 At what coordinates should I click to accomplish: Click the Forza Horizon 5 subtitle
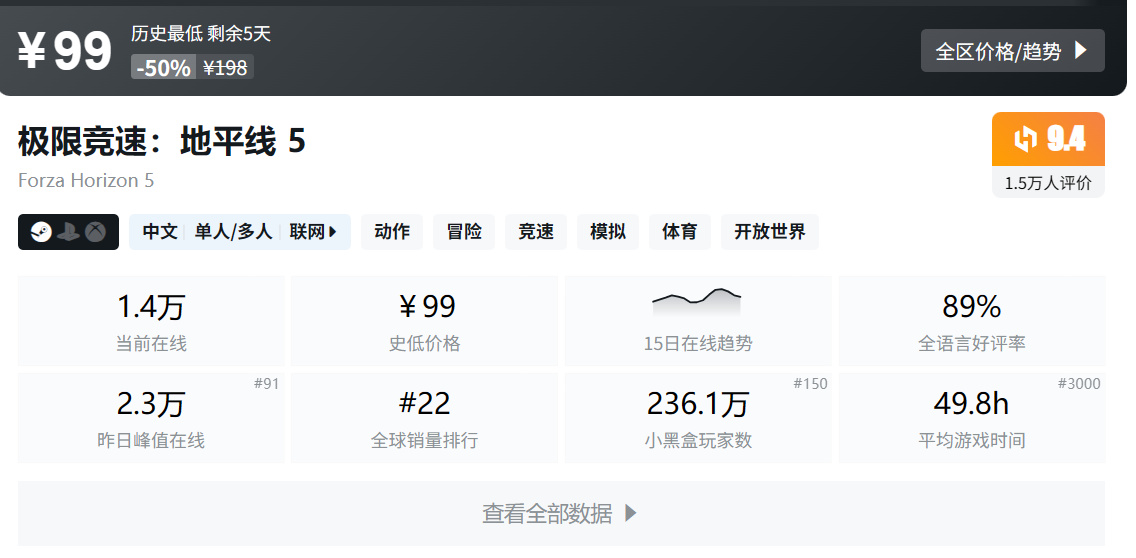click(86, 180)
